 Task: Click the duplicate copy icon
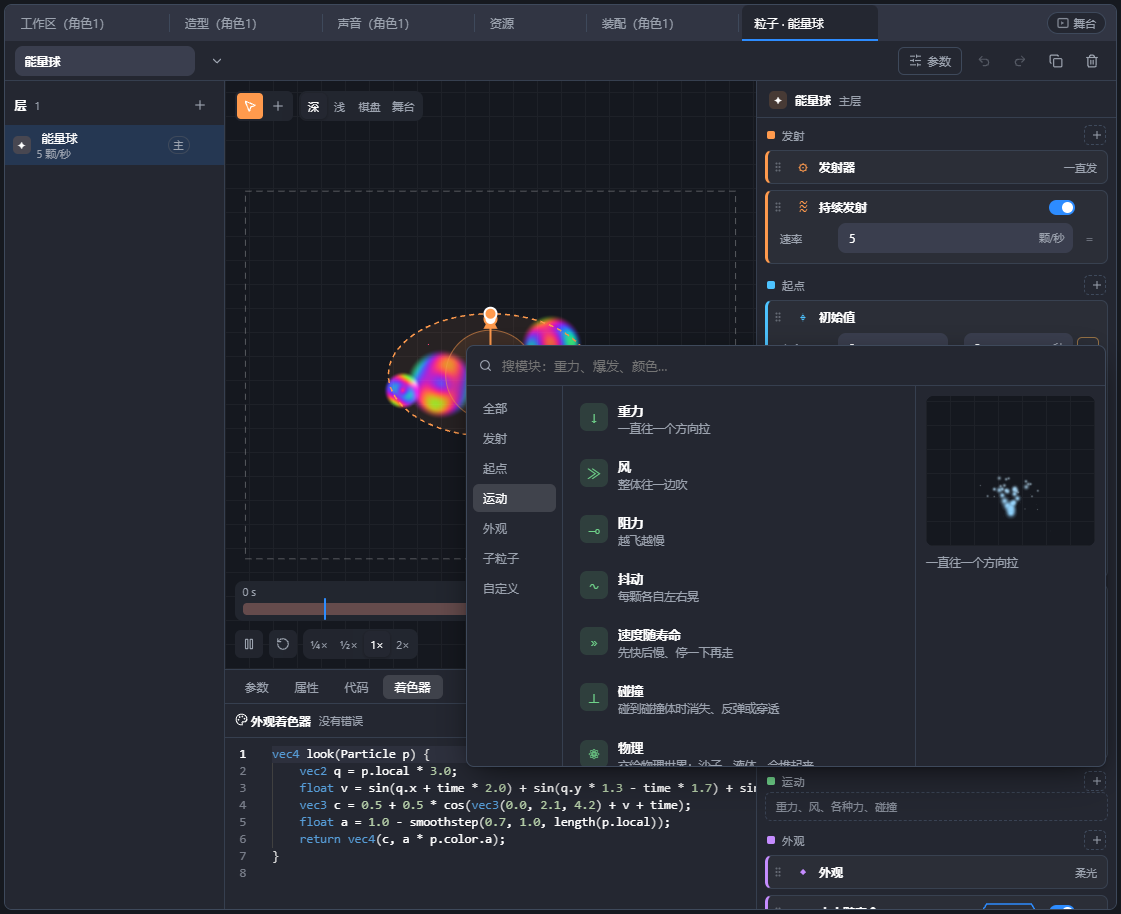click(1056, 62)
